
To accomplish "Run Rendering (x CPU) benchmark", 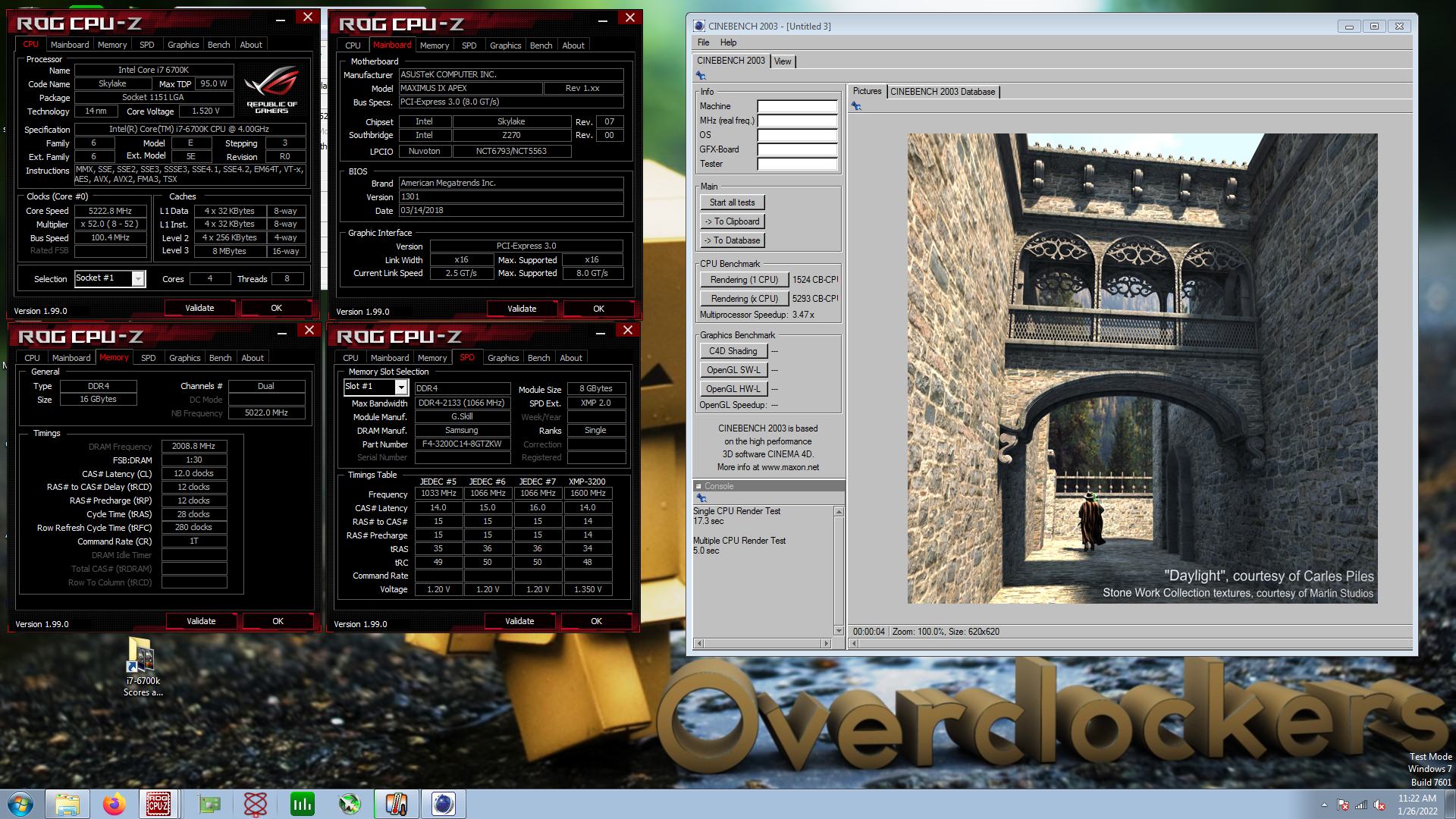I will [x=744, y=299].
